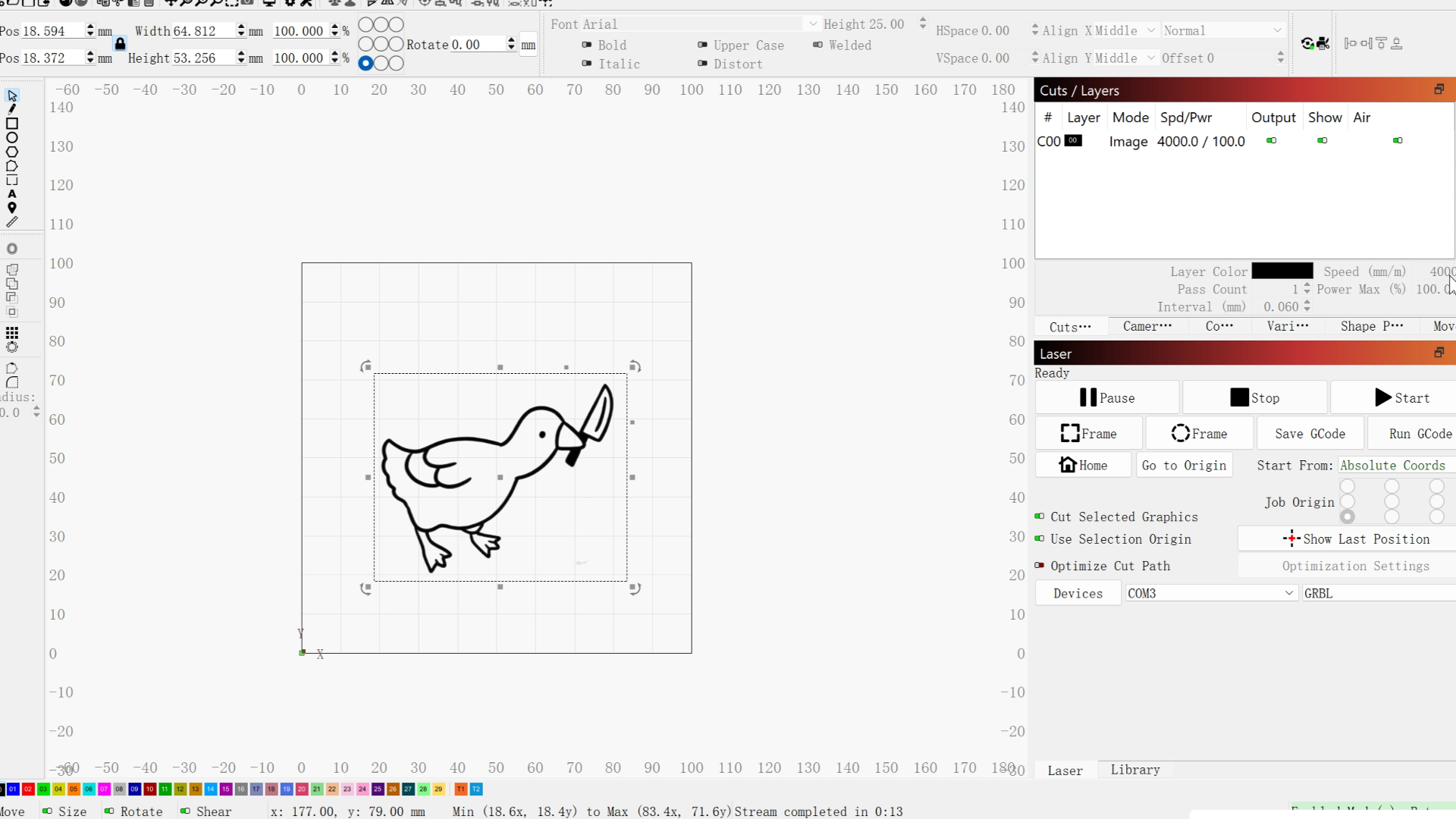
Task: Click the Save GCode button
Action: click(x=1310, y=433)
